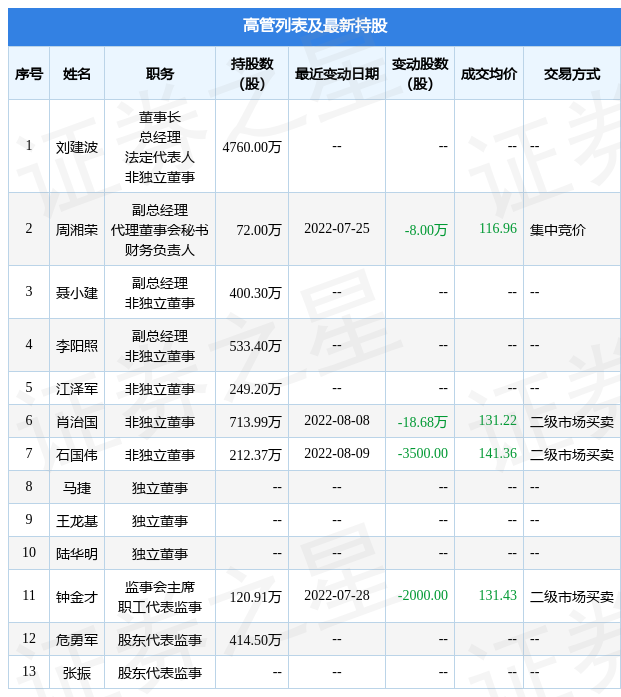Click the name 马捷

pyautogui.click(x=77, y=488)
